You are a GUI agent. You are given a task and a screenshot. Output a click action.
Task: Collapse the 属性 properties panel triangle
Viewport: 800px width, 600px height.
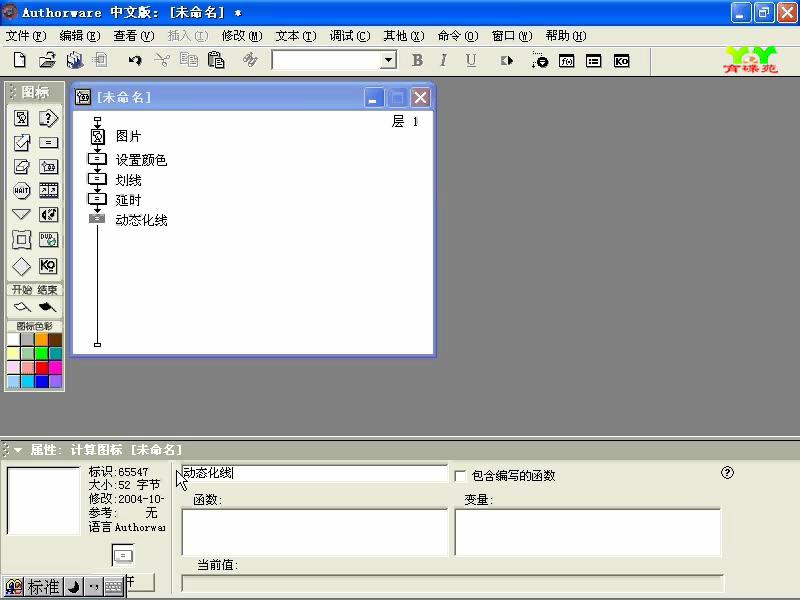[18, 450]
